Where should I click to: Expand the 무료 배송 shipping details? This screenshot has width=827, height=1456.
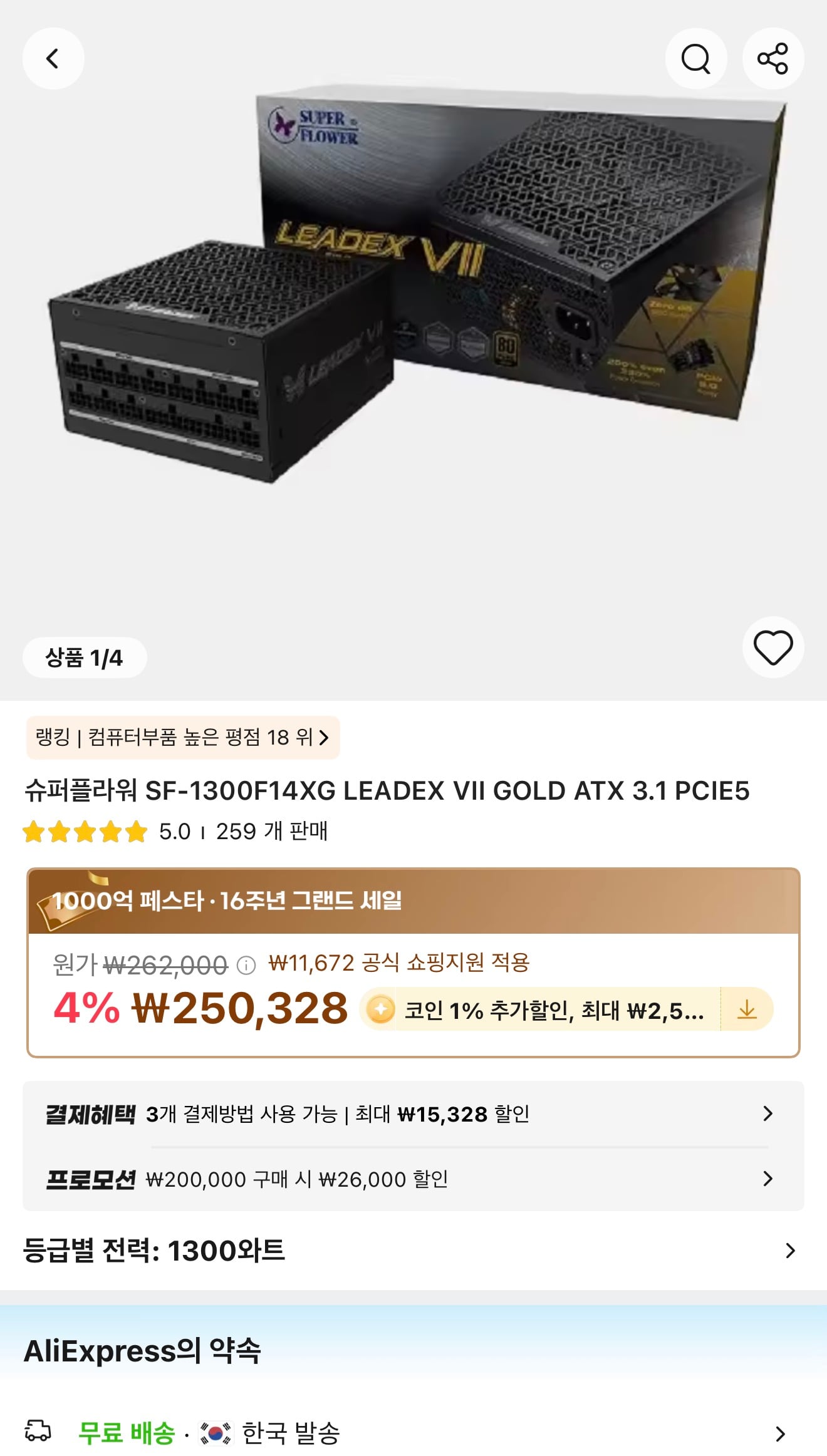click(x=413, y=1433)
